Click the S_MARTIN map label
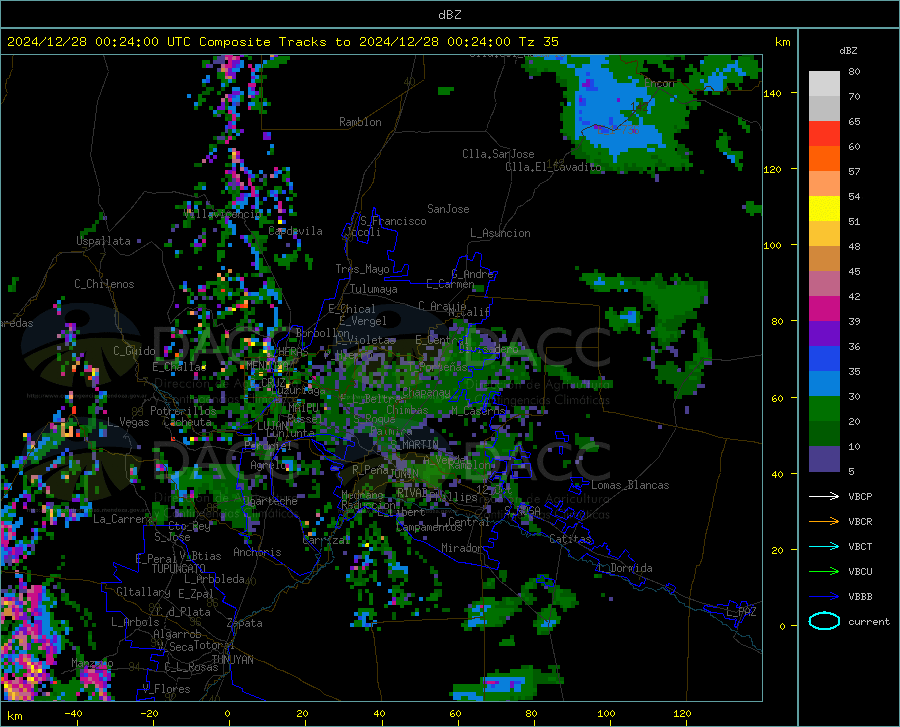Image resolution: width=900 pixels, height=727 pixels. pyautogui.click(x=414, y=445)
